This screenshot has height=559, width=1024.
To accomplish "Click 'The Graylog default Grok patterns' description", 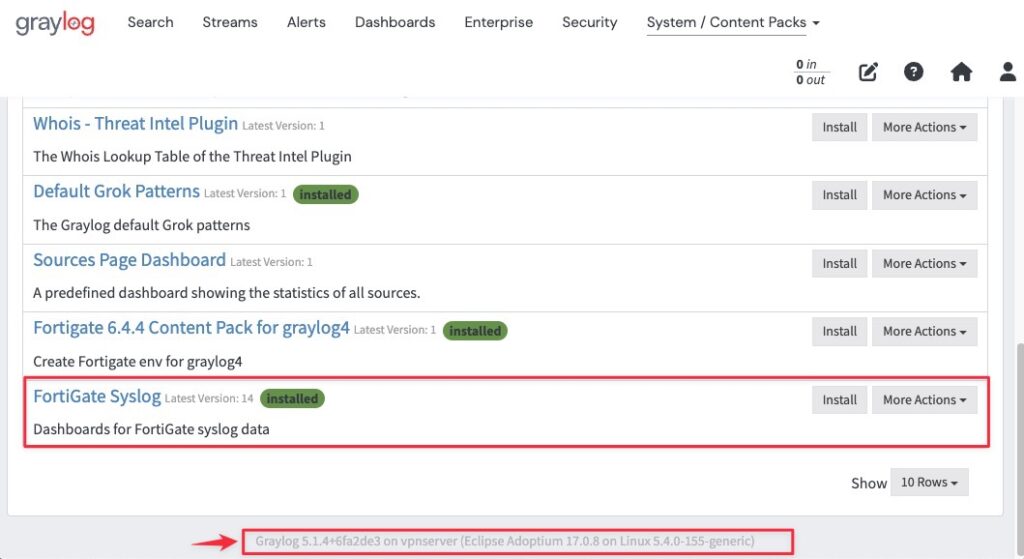I will pyautogui.click(x=142, y=225).
